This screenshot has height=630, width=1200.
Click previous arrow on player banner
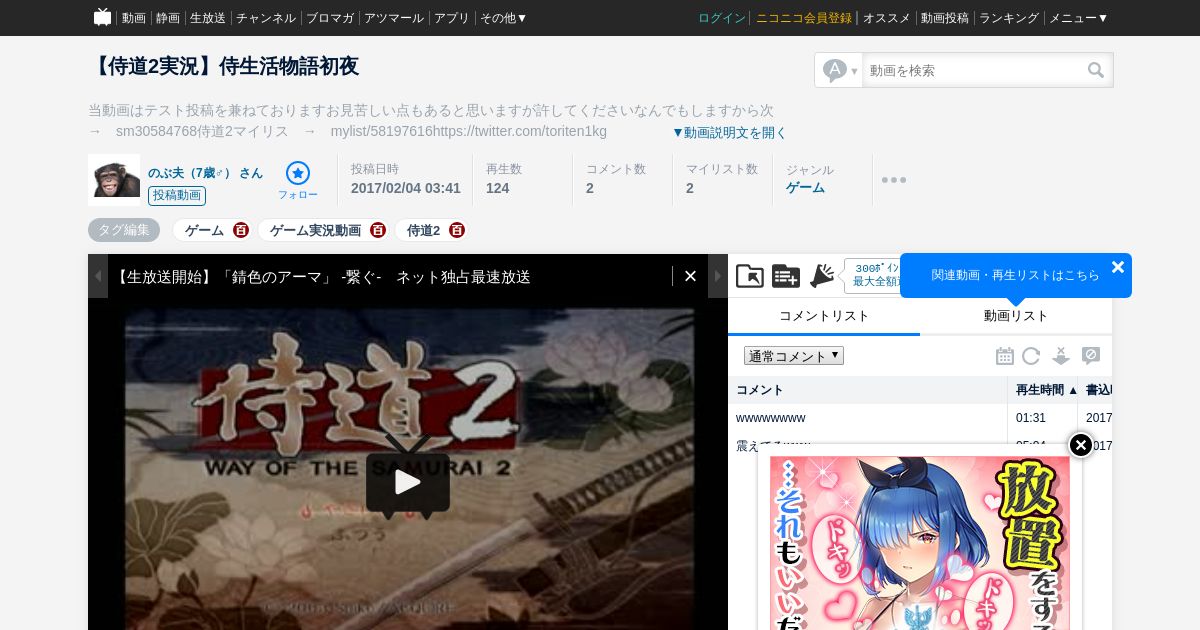click(x=98, y=276)
